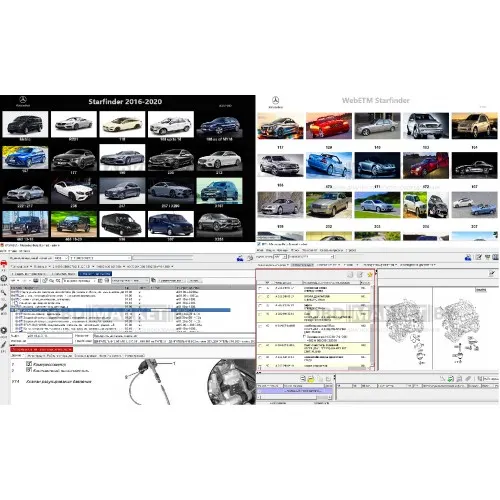500x500 pixels.
Task: Click the yellow star icon in parts panel
Action: (x=370, y=275)
